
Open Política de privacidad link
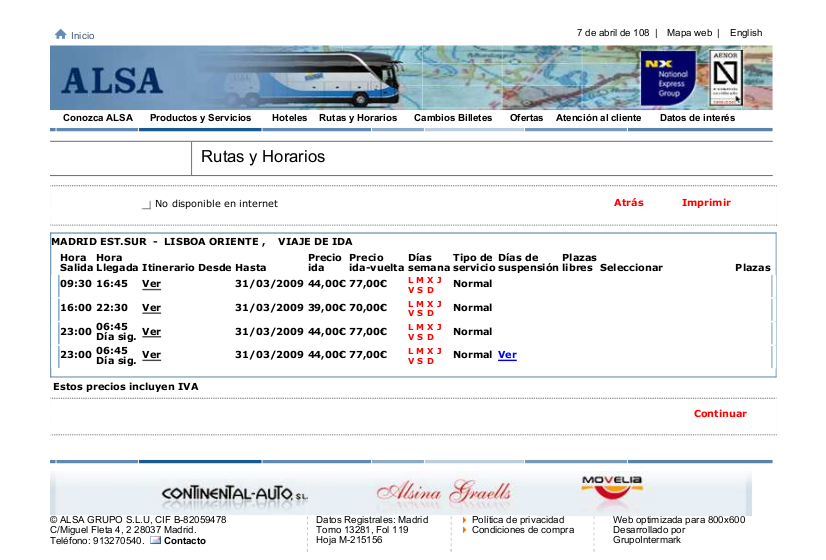click(x=518, y=520)
